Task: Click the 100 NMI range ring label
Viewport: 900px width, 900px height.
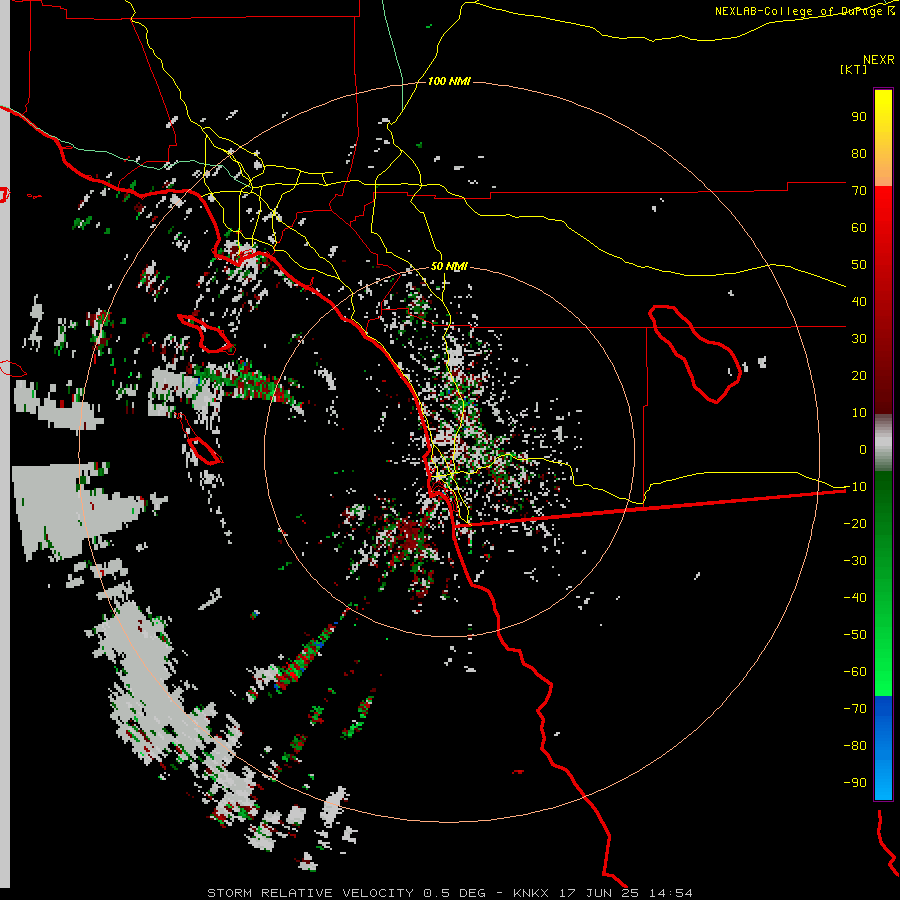Action: pos(449,82)
